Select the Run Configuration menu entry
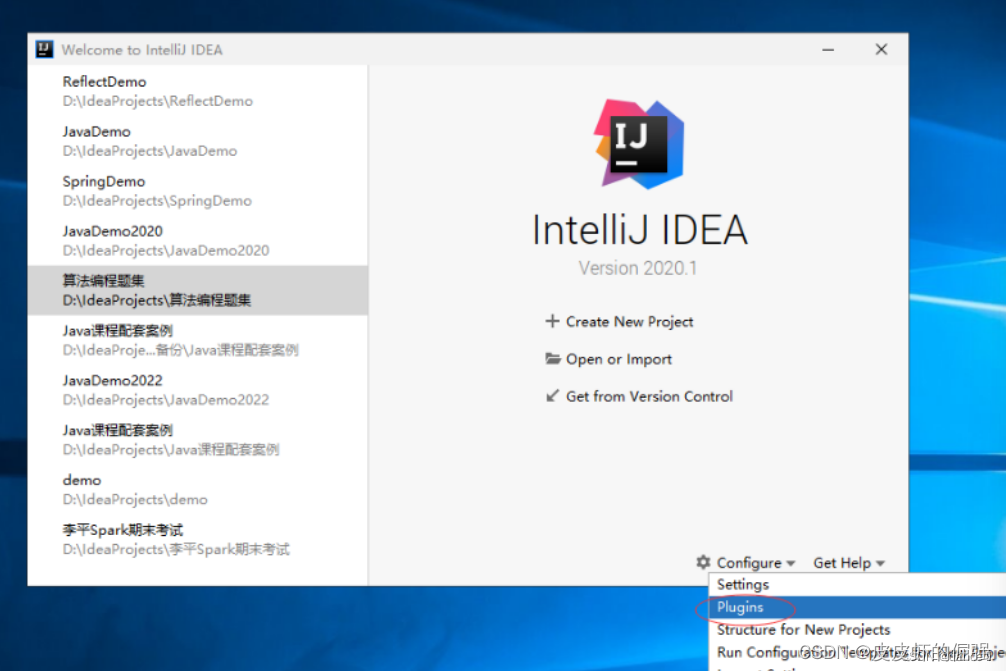 click(x=857, y=652)
